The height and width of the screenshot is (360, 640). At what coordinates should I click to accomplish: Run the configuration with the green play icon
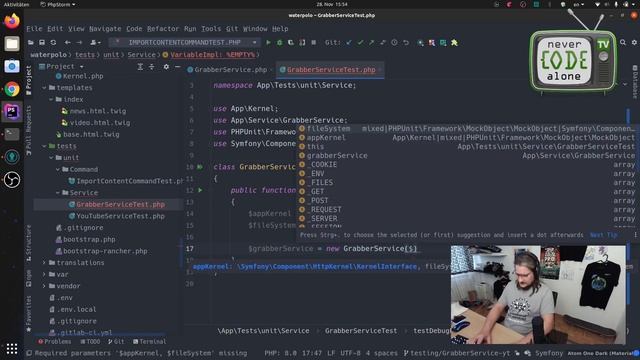[268, 42]
